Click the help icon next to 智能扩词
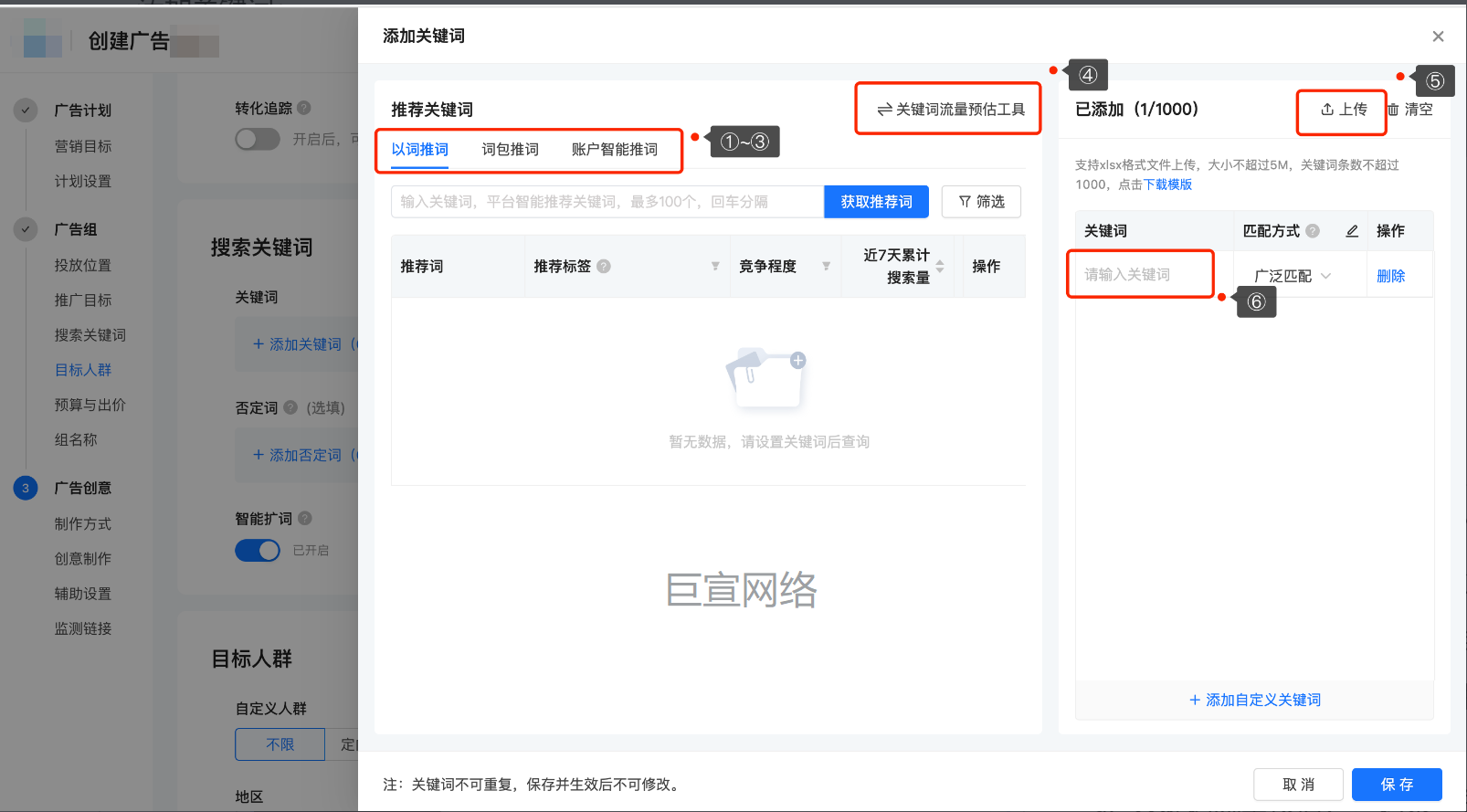Screen dimensions: 1467x812 (305, 518)
